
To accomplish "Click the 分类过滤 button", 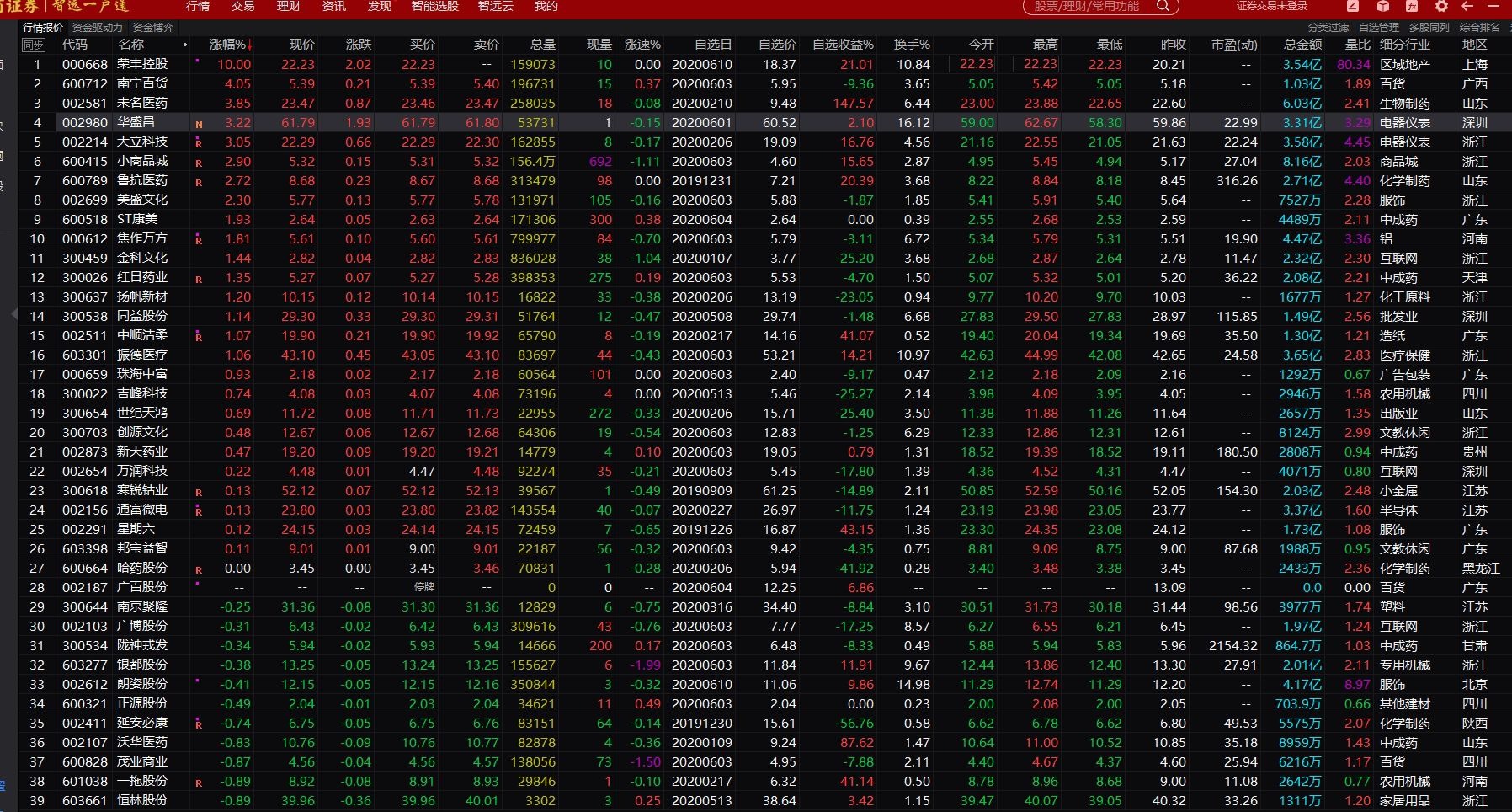I will pyautogui.click(x=1328, y=28).
